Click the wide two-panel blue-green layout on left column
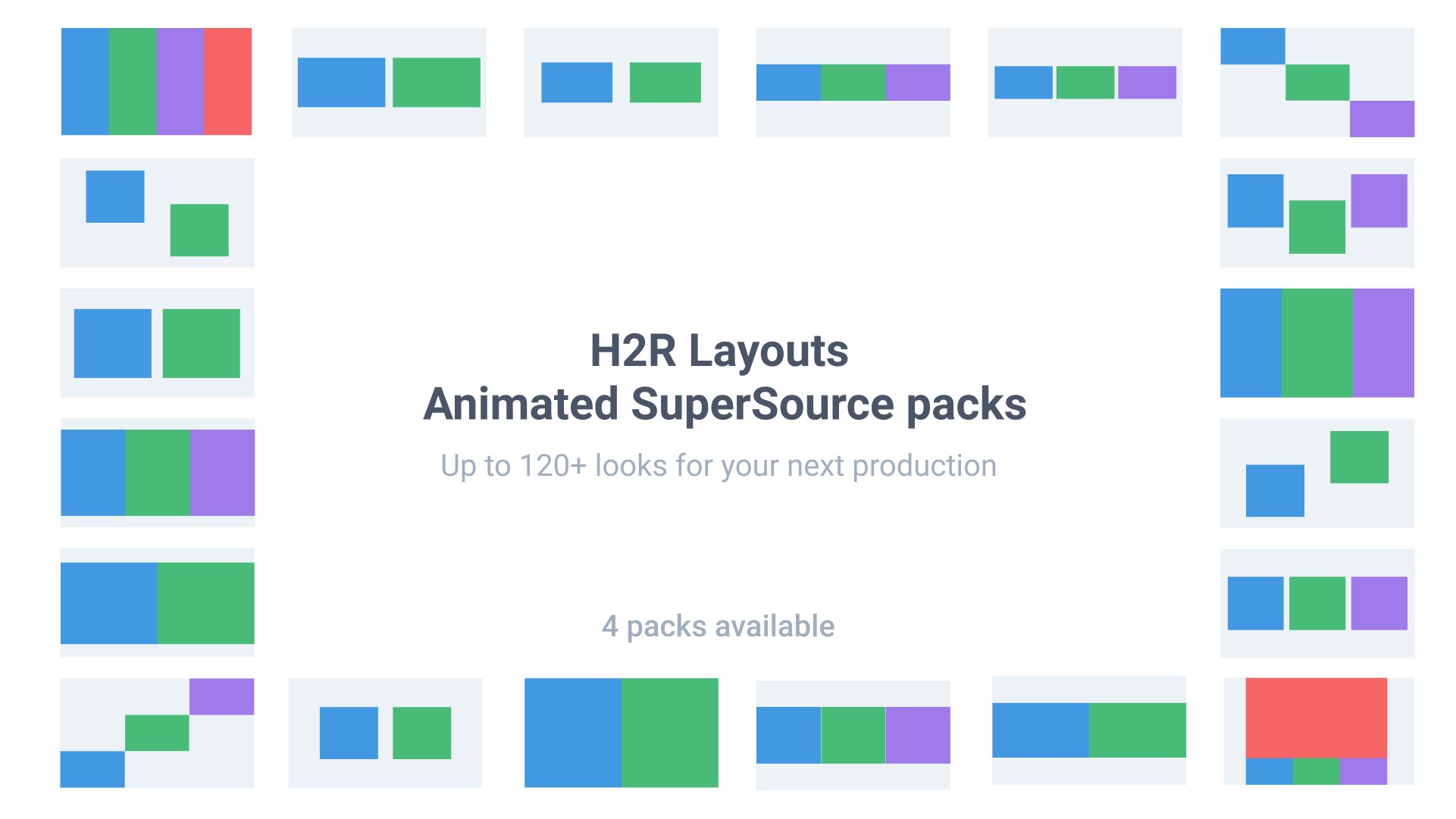 (x=157, y=603)
